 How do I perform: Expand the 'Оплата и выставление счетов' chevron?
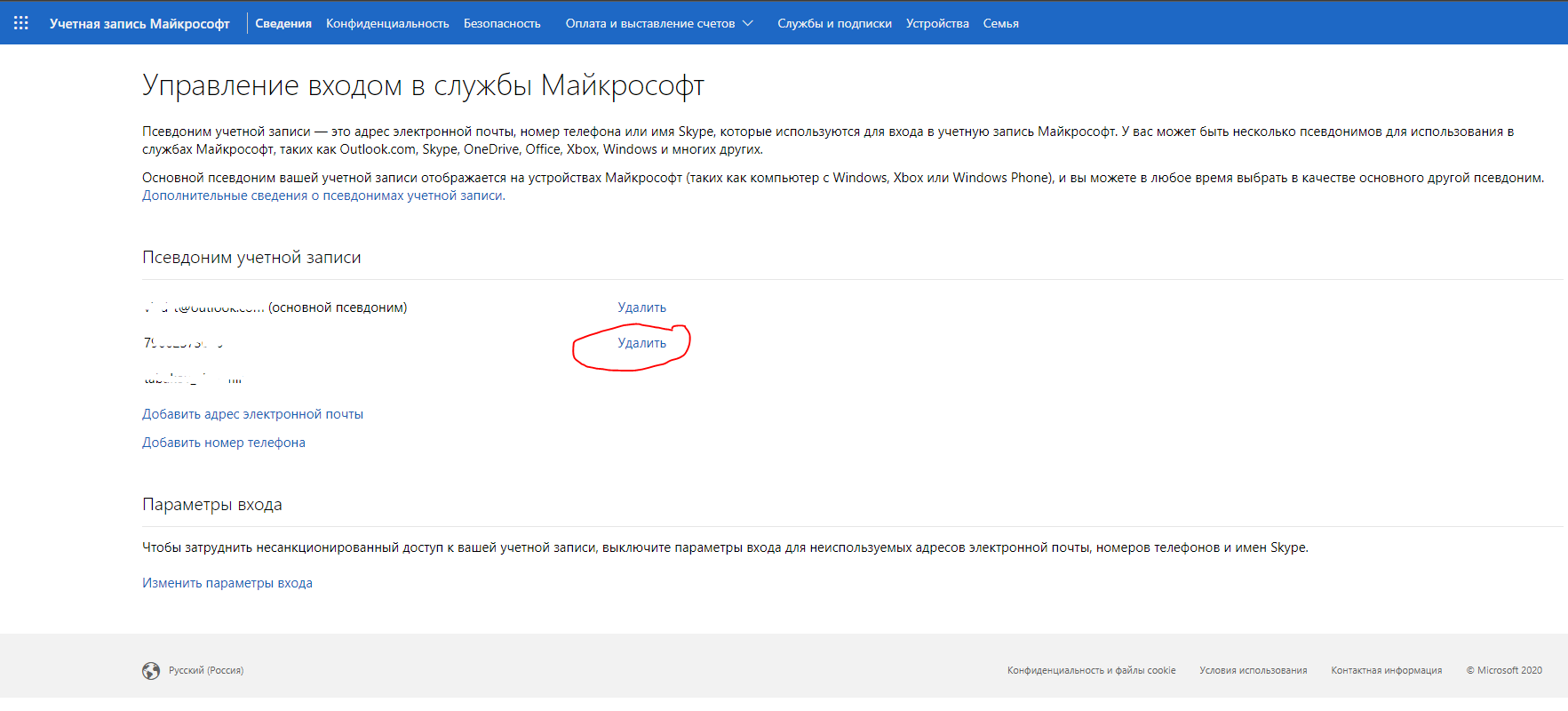[x=748, y=23]
